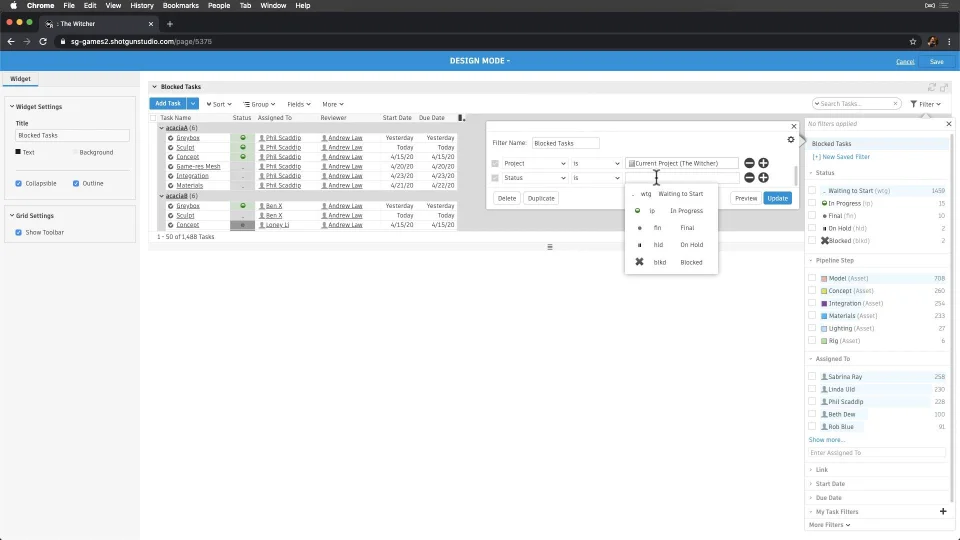Remove the Status filter condition with minus icon
Image resolution: width=960 pixels, height=540 pixels.
coord(749,178)
